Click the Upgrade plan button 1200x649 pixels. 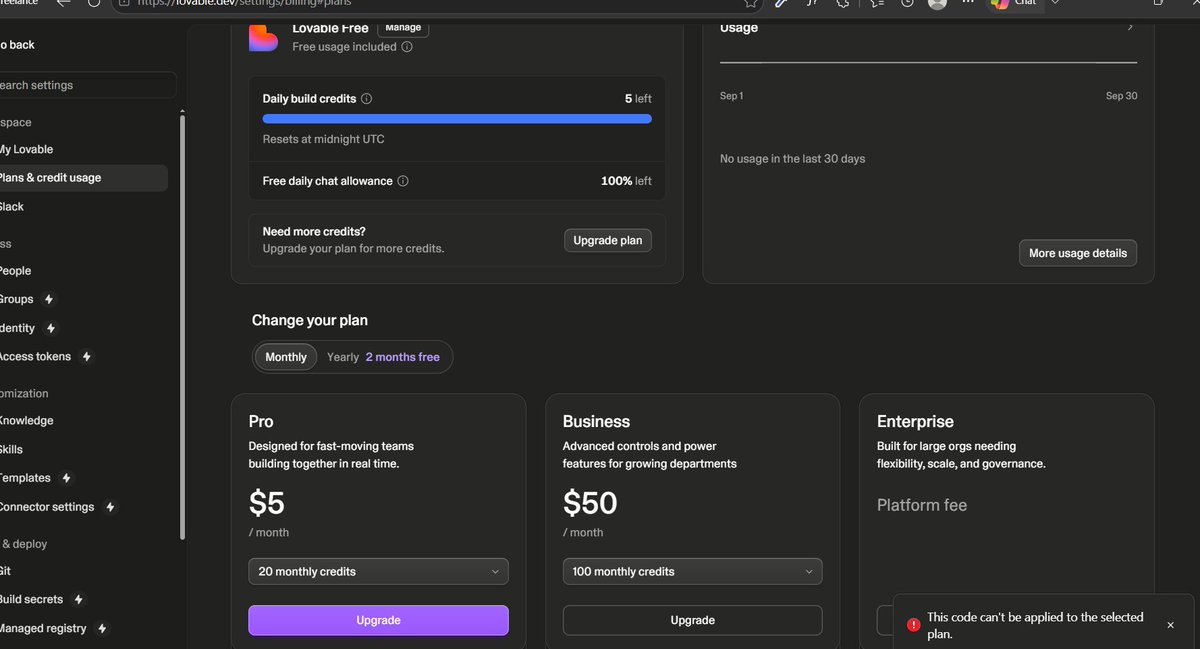[608, 241]
